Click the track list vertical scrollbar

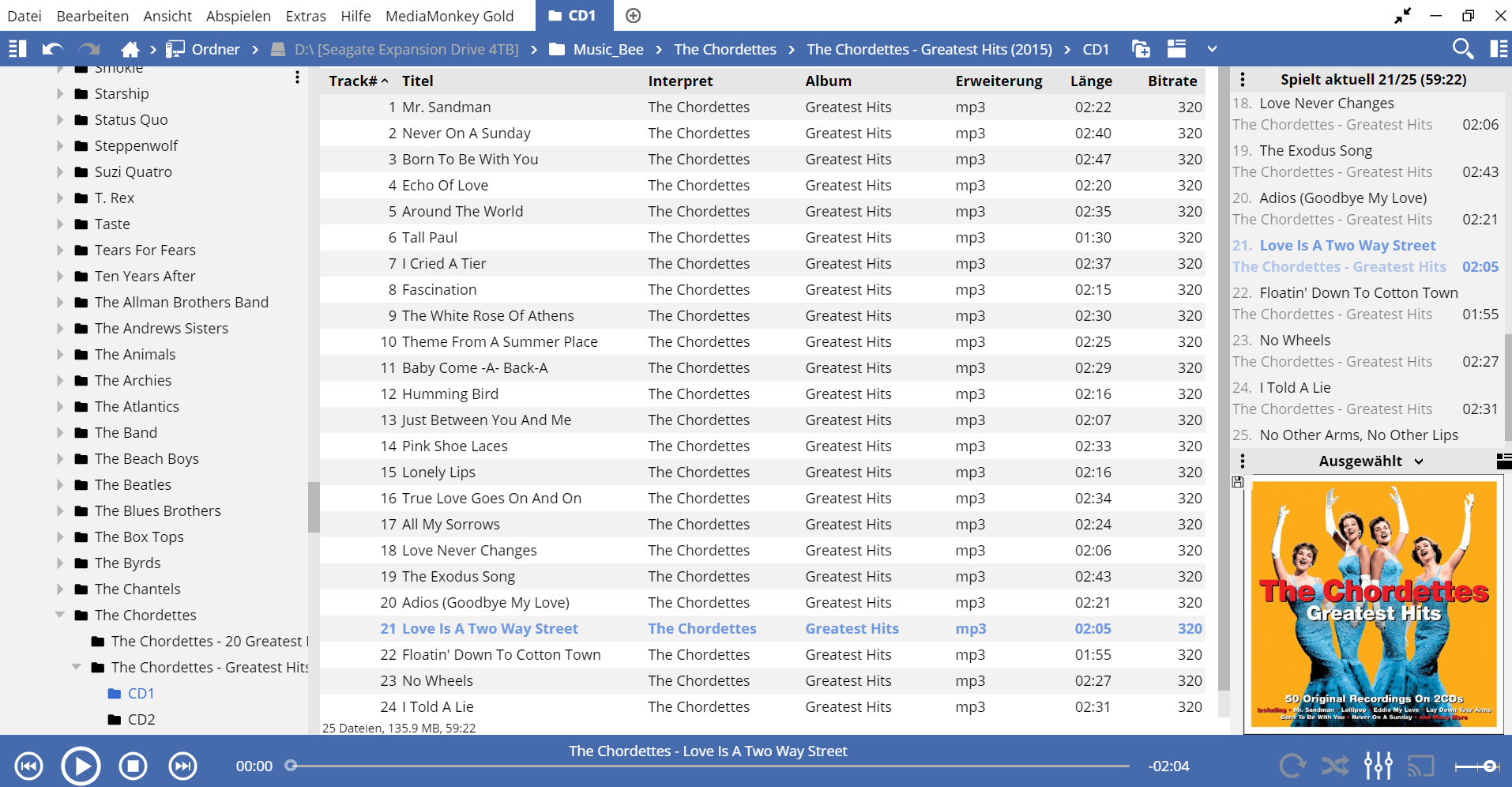[1224, 379]
